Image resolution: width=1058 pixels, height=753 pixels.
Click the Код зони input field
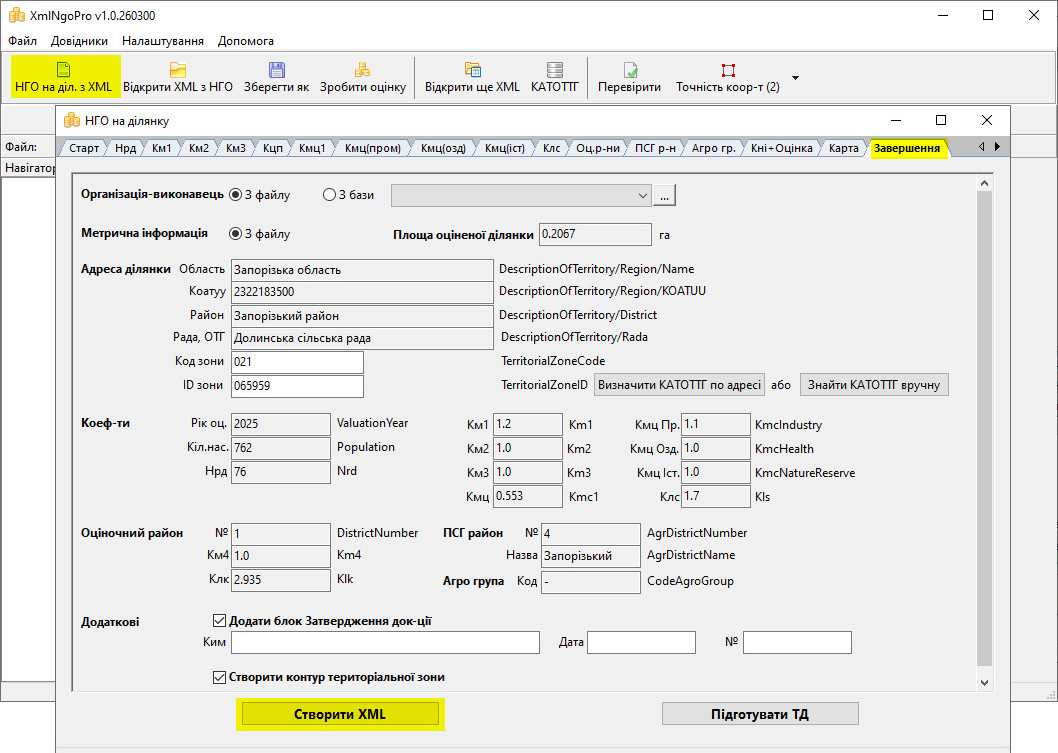(x=297, y=361)
